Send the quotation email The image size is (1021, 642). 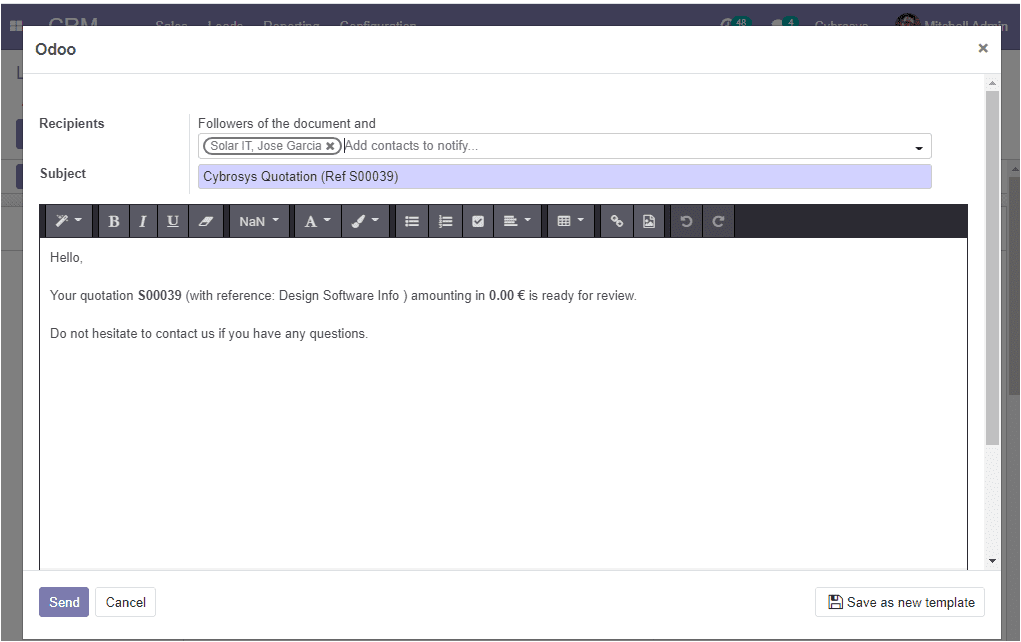64,602
